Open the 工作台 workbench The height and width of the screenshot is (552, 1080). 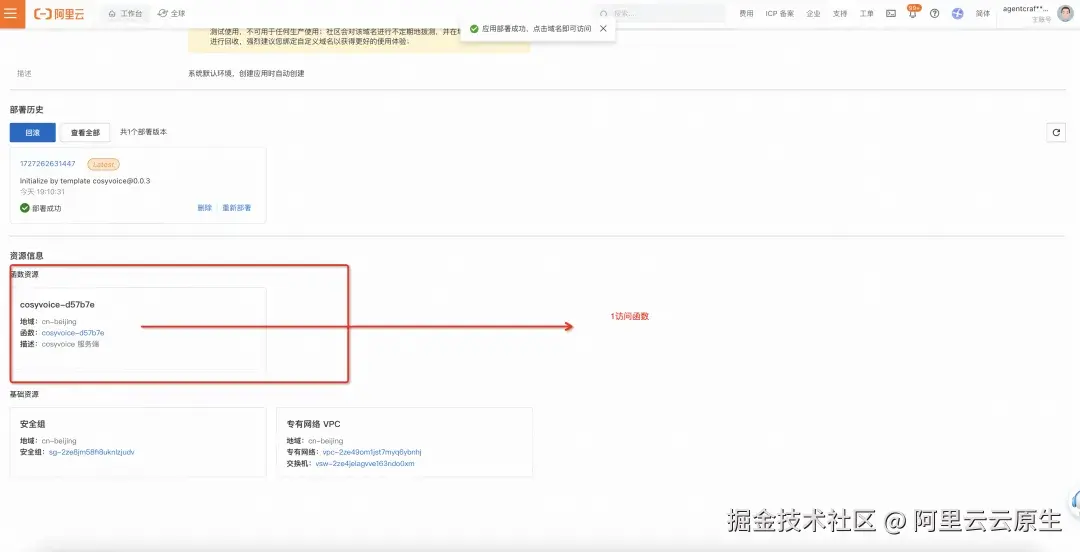125,14
